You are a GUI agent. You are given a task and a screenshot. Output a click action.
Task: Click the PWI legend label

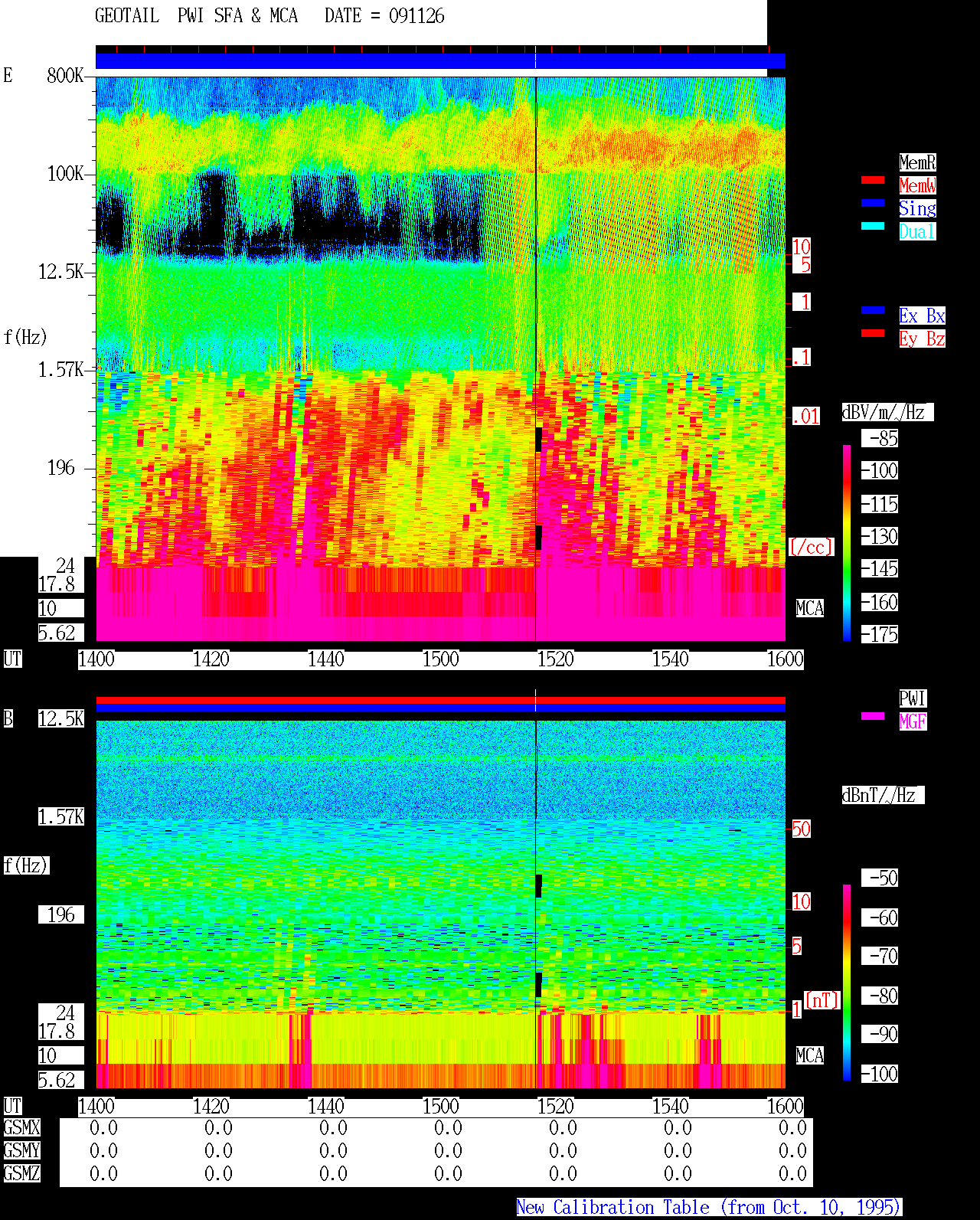pyautogui.click(x=913, y=698)
